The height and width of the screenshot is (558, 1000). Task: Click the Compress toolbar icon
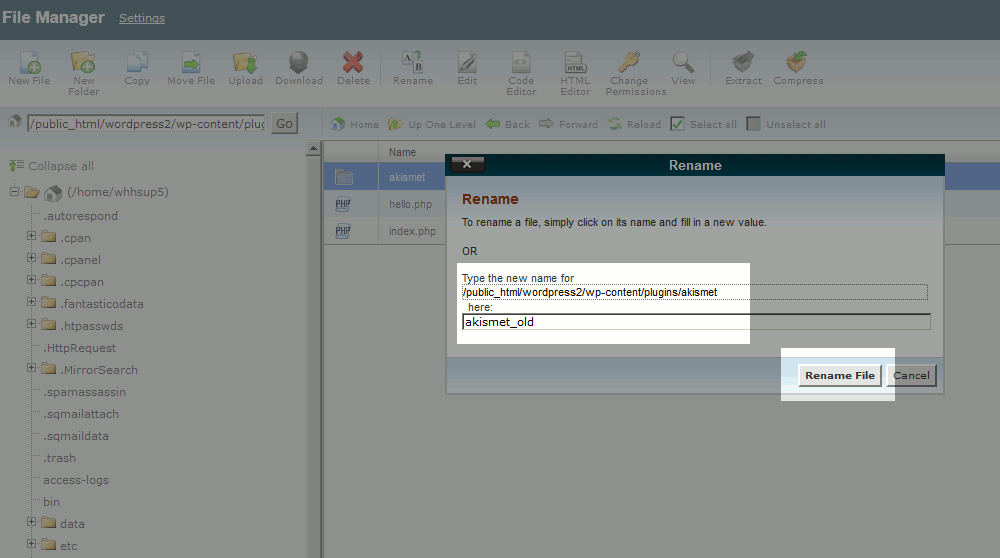tap(797, 65)
